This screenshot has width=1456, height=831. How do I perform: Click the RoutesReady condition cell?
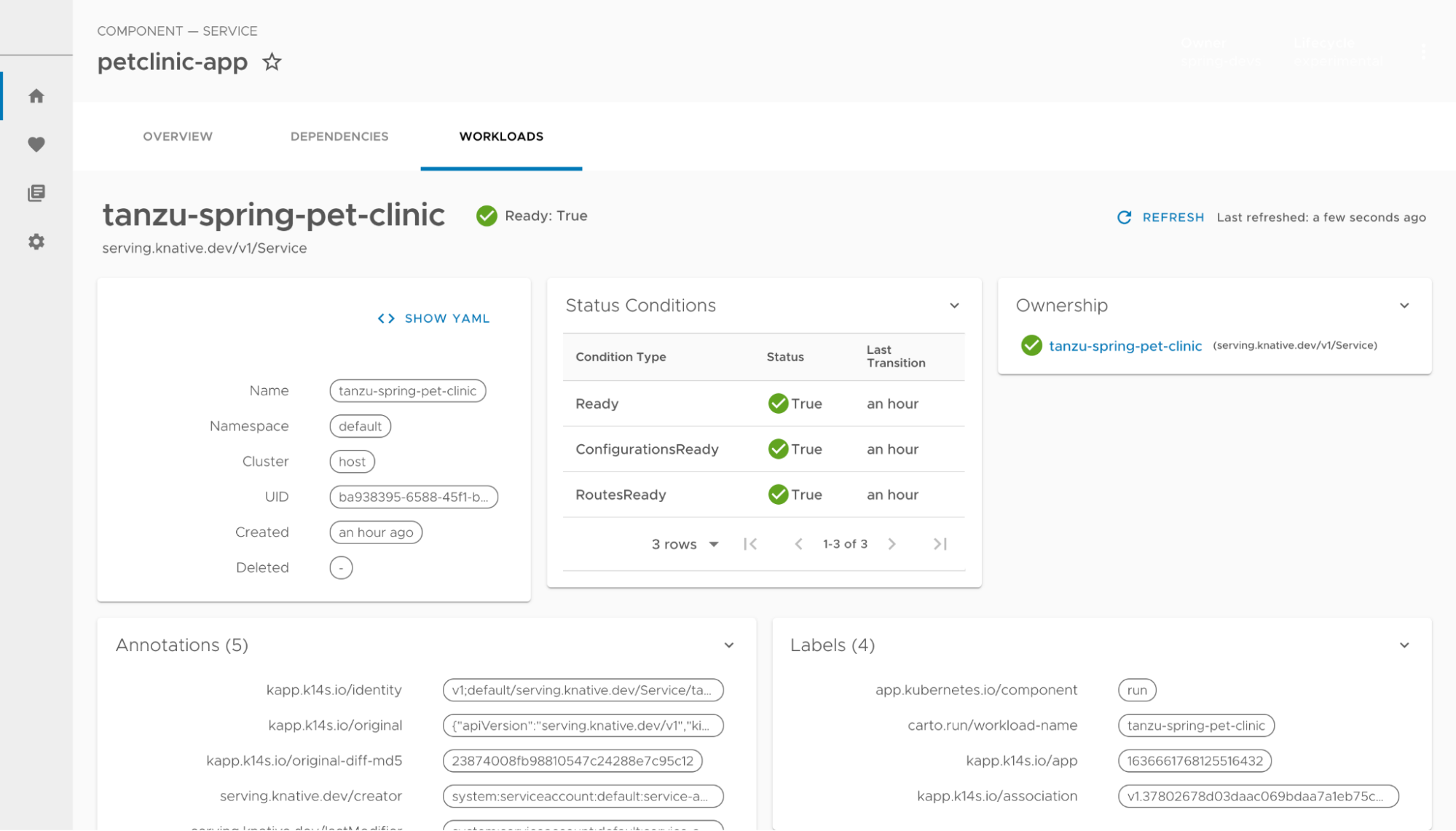(621, 495)
